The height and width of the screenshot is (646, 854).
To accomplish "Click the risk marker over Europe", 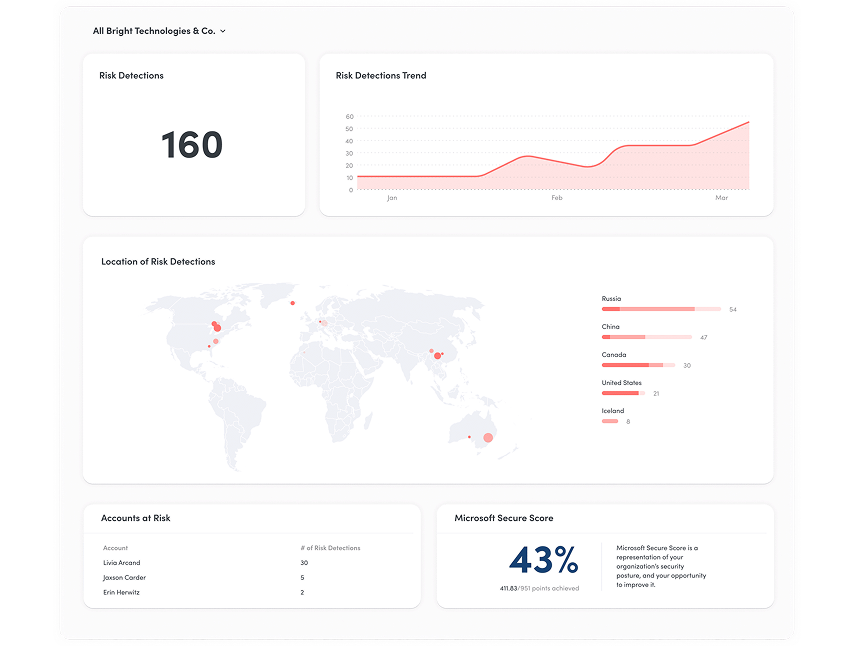I will pos(322,322).
